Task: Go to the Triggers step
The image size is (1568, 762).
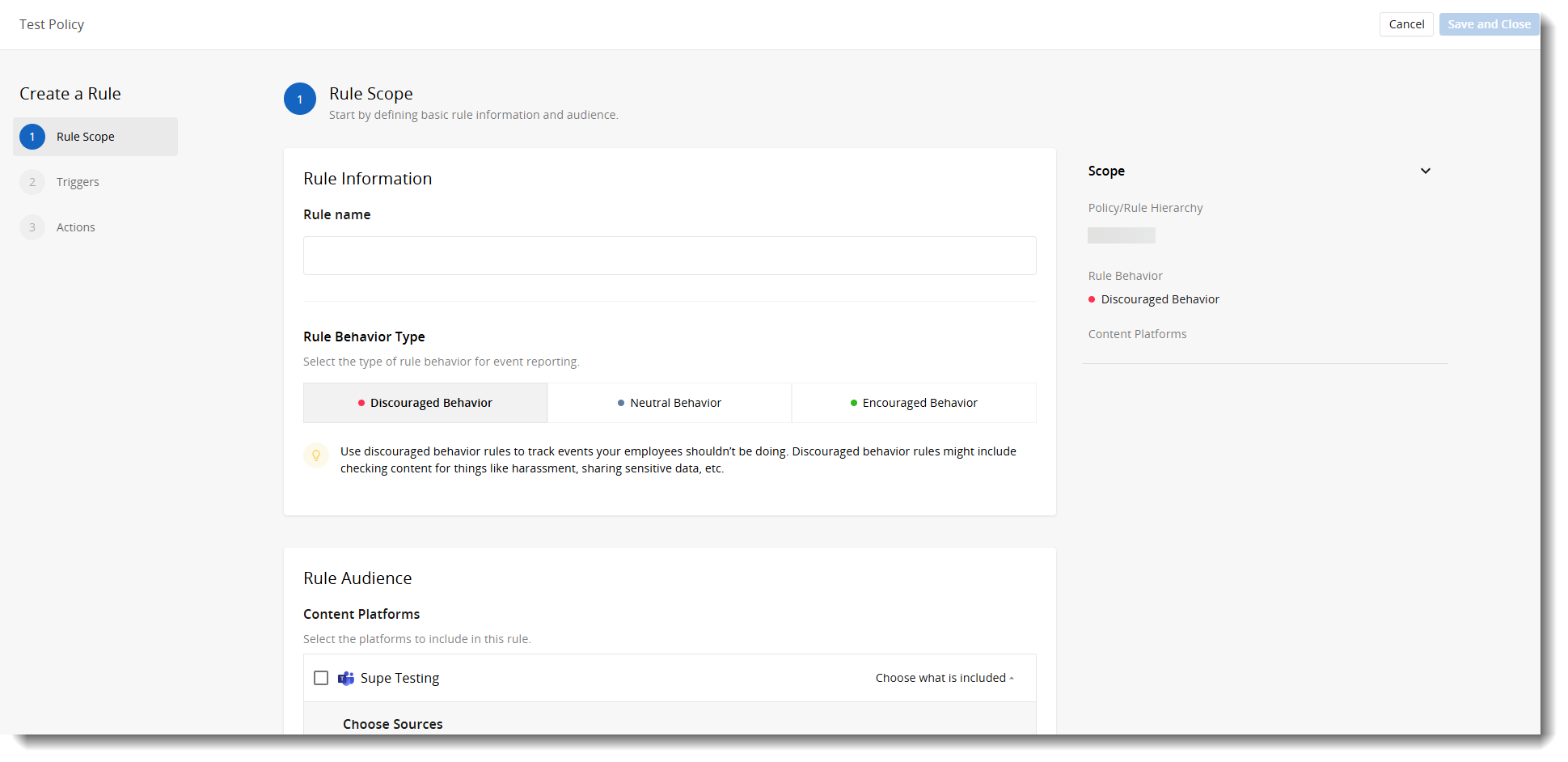Action: 78,182
